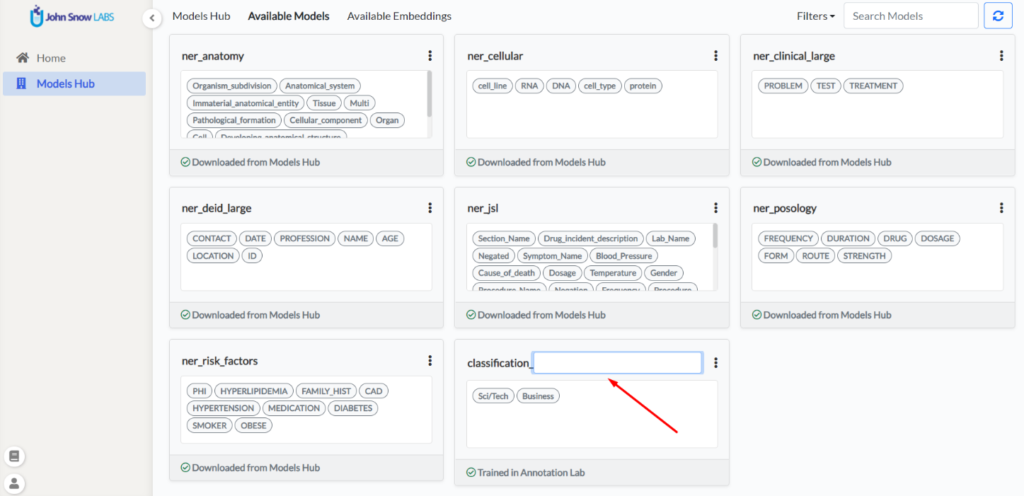Open the Filters dropdown

816,16
